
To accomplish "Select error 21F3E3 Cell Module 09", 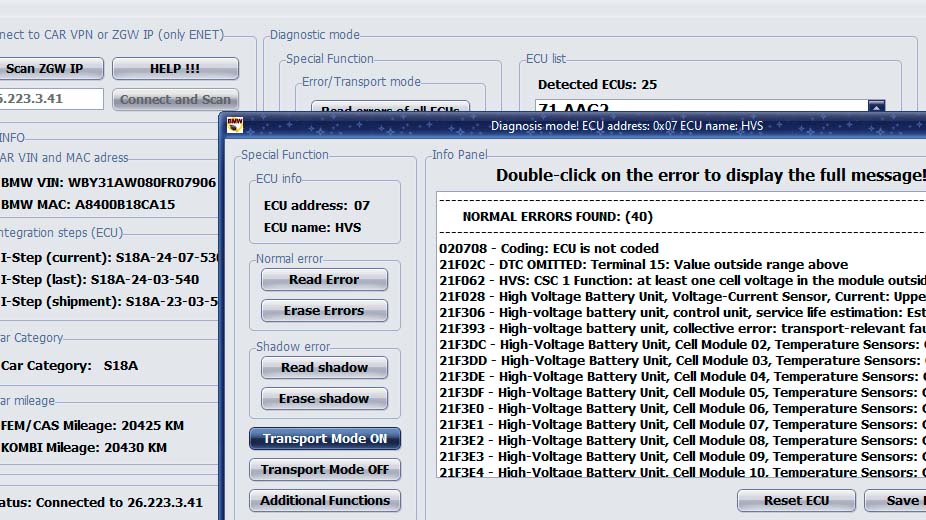I will point(682,456).
